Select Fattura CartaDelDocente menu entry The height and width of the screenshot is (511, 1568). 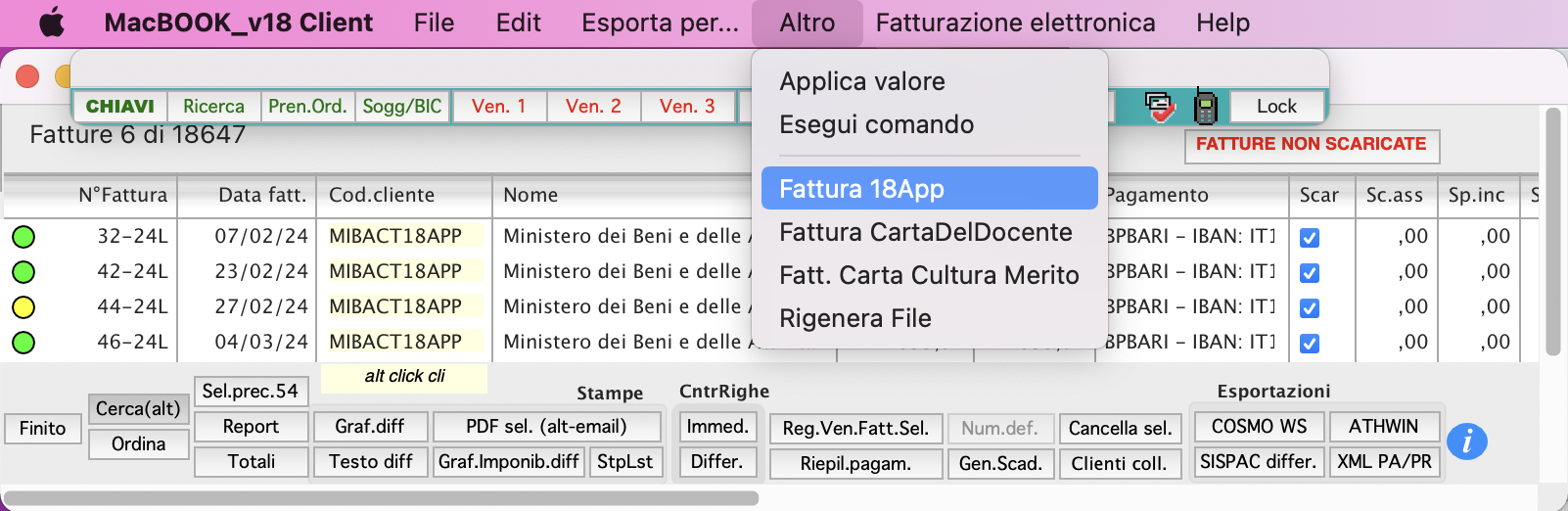click(x=929, y=232)
